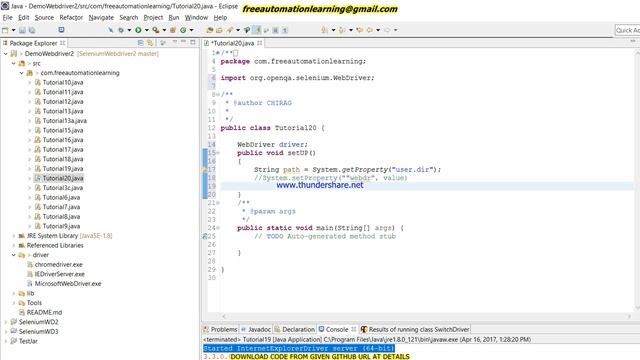640x360 pixels.
Task: Collapse the src folder node
Action: coord(13,63)
